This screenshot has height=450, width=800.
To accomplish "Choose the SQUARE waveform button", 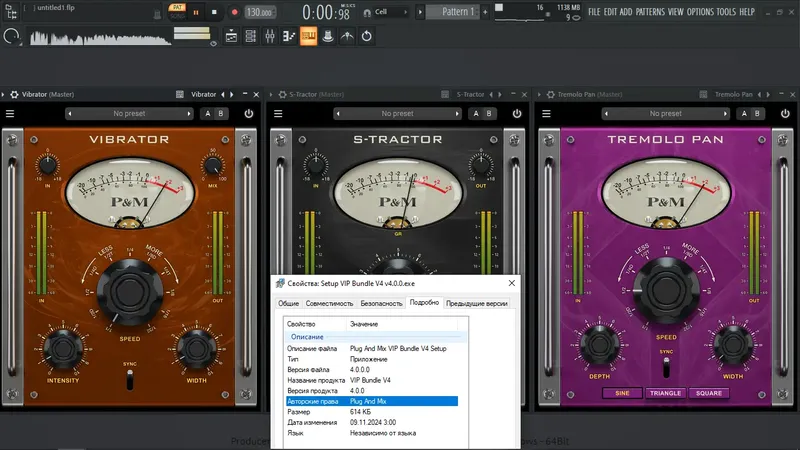I will pyautogui.click(x=707, y=393).
